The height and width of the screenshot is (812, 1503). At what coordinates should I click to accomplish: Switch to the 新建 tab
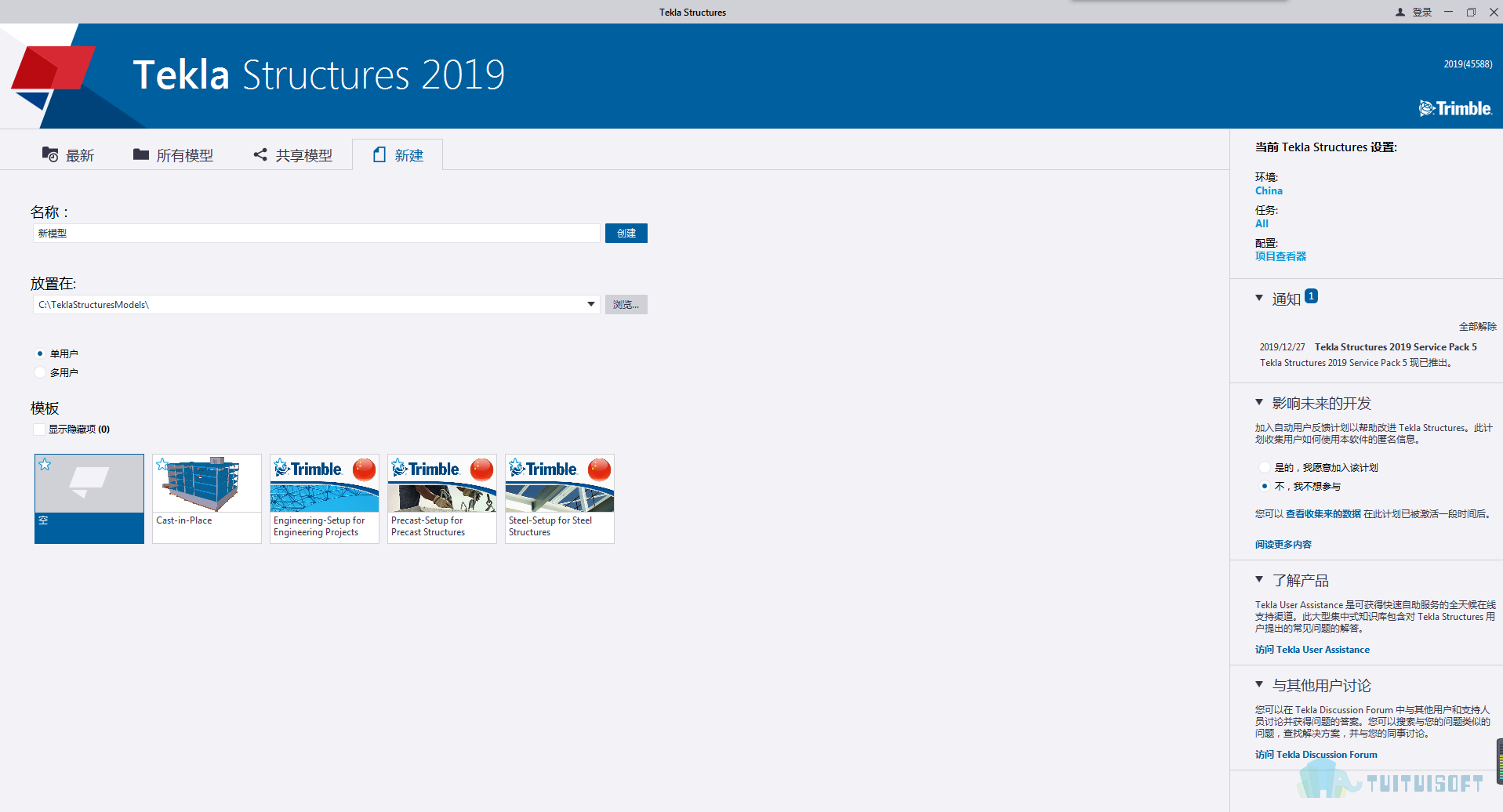coord(398,155)
